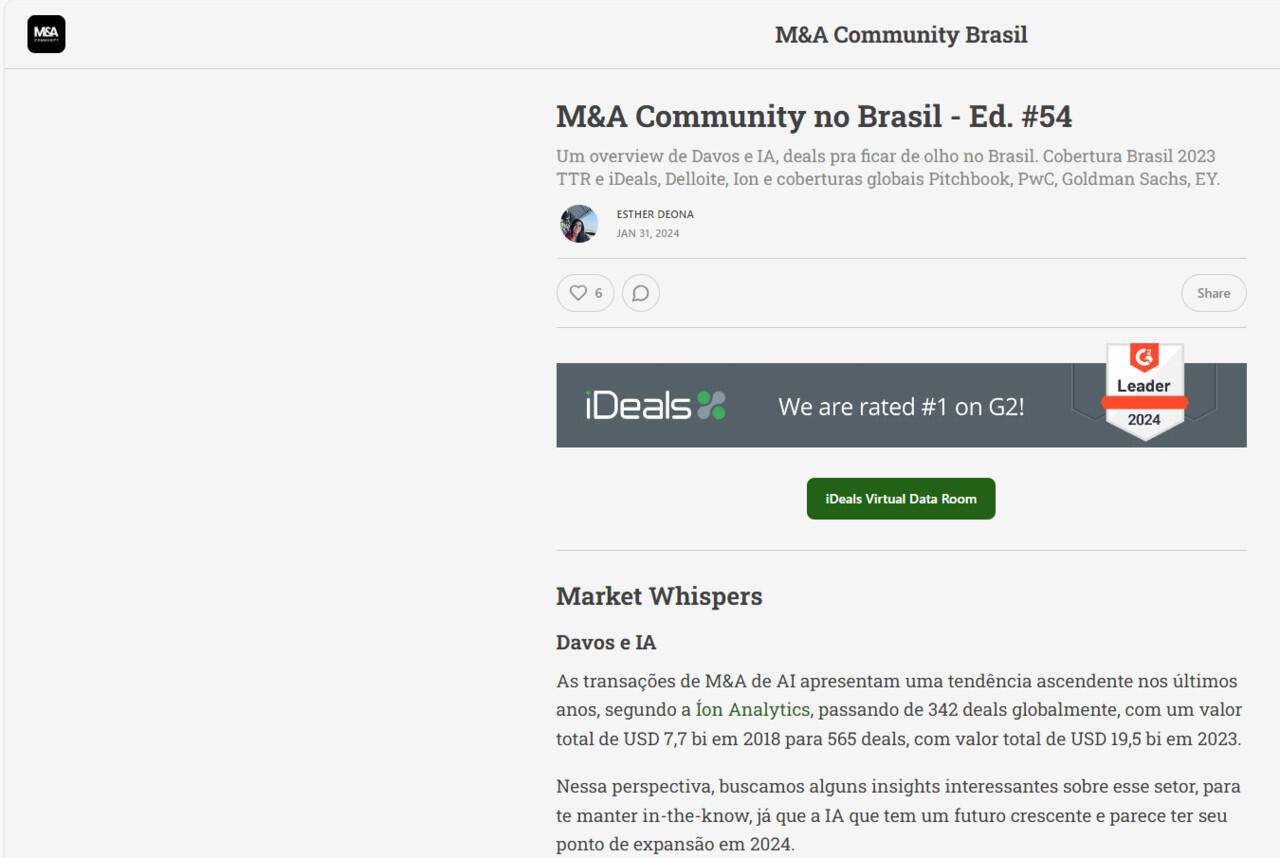Click the article title Ed. #54 heading
The width and height of the screenshot is (1280, 858).
pos(814,117)
